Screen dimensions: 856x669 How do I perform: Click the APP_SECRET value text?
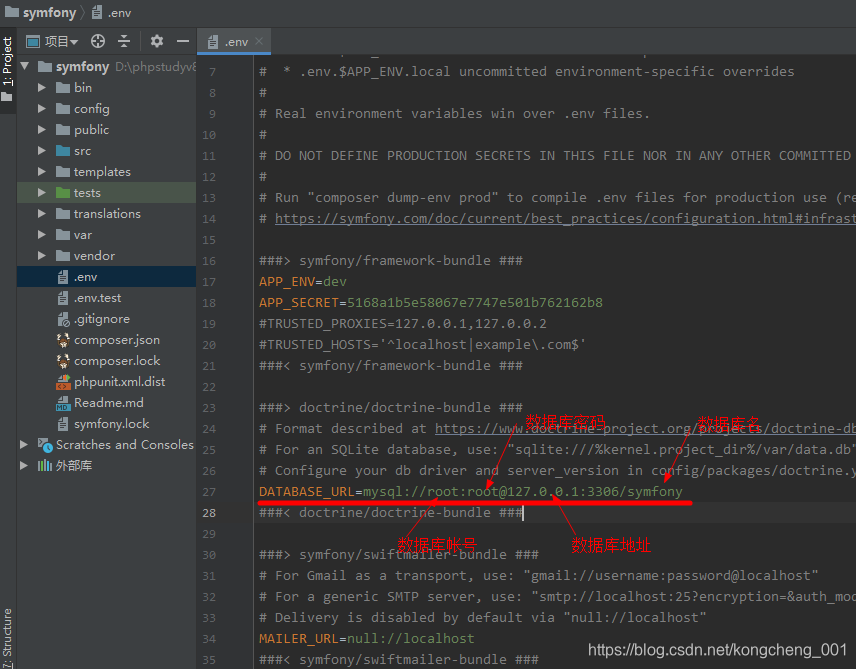click(474, 303)
